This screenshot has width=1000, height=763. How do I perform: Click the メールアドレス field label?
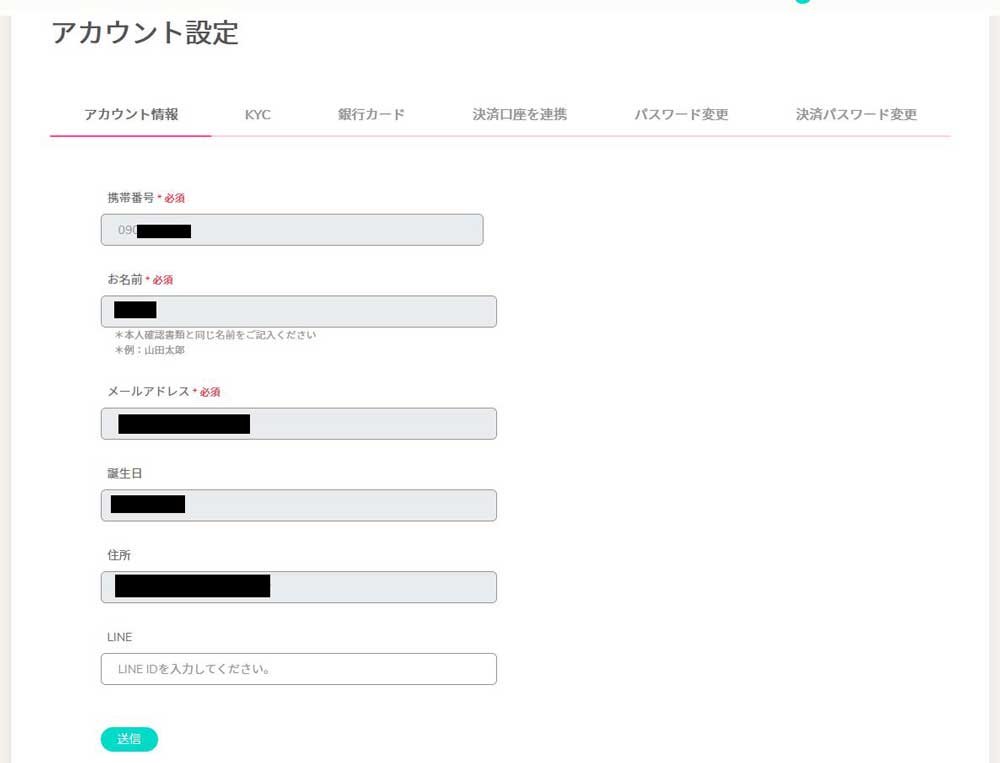[x=148, y=392]
